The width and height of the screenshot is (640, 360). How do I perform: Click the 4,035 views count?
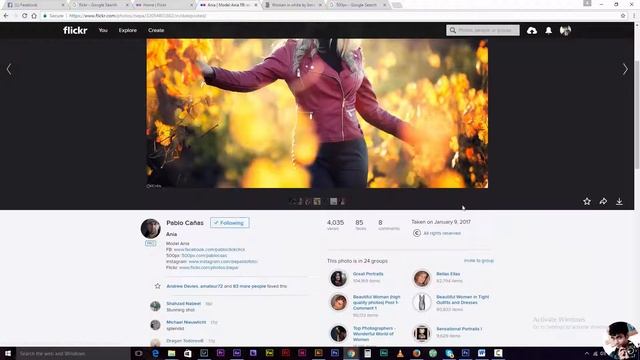pos(335,222)
